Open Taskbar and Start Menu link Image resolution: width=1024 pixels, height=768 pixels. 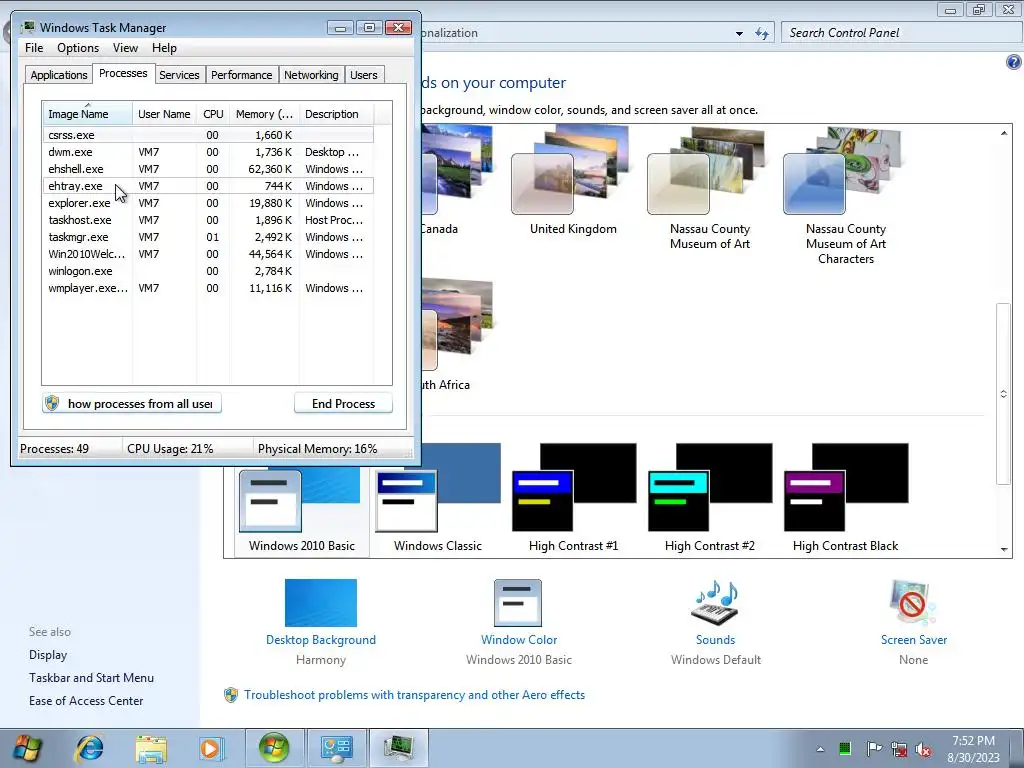point(91,678)
